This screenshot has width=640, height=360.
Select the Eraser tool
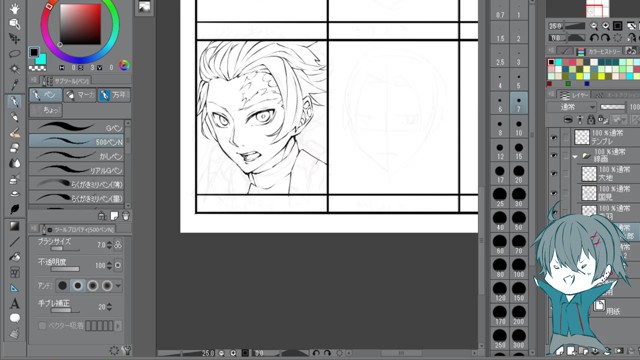click(x=14, y=147)
